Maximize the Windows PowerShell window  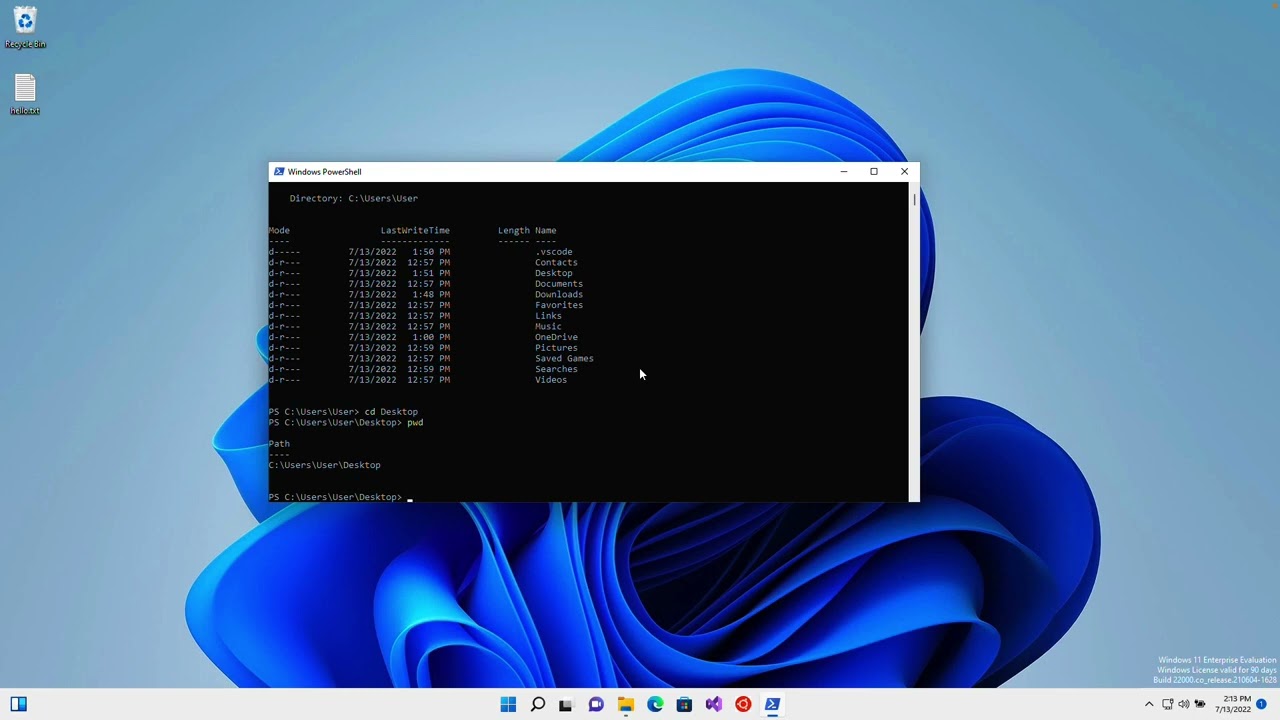[x=873, y=171]
